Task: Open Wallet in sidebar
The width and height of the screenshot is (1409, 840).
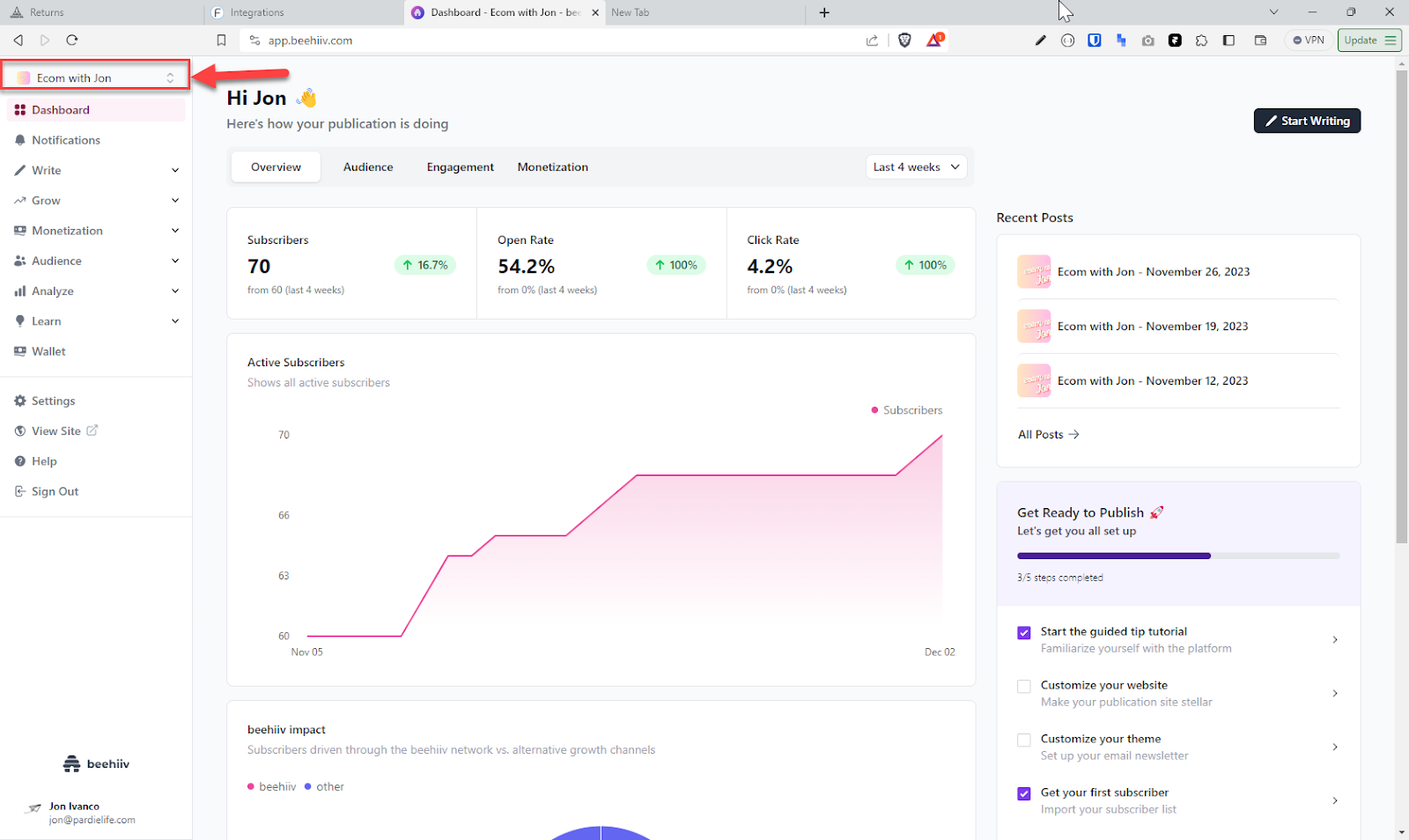Action: point(96,351)
